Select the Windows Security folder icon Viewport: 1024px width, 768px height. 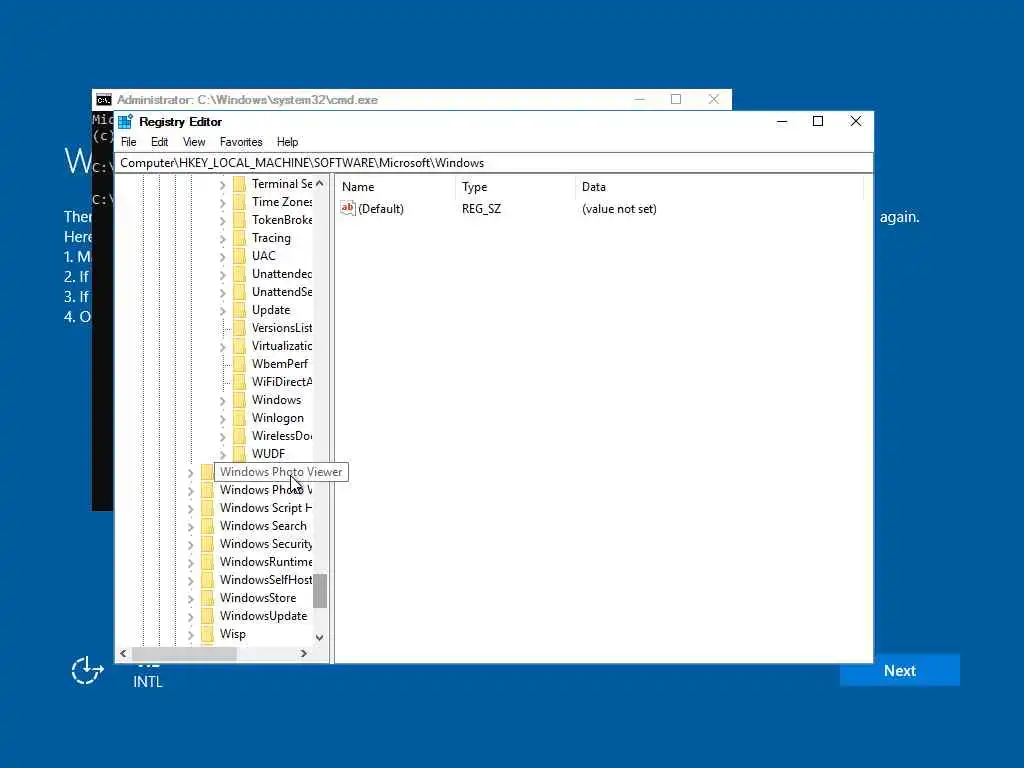(x=208, y=544)
